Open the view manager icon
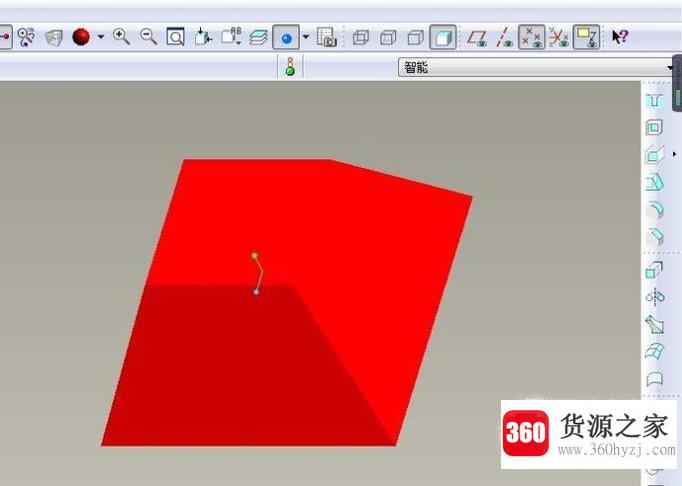The height and width of the screenshot is (486, 682). point(327,37)
